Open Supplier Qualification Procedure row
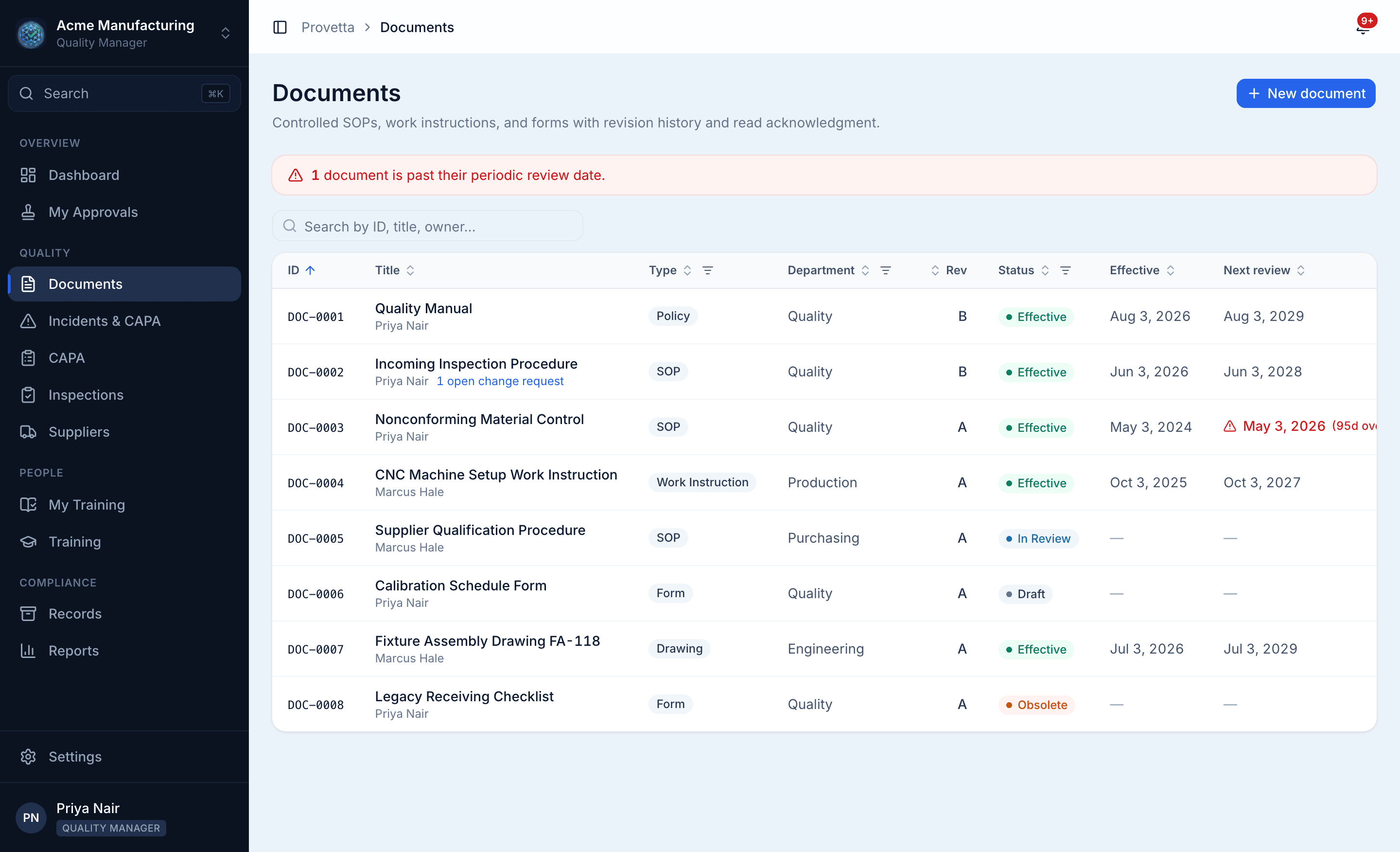The image size is (1400, 852). coord(824,538)
